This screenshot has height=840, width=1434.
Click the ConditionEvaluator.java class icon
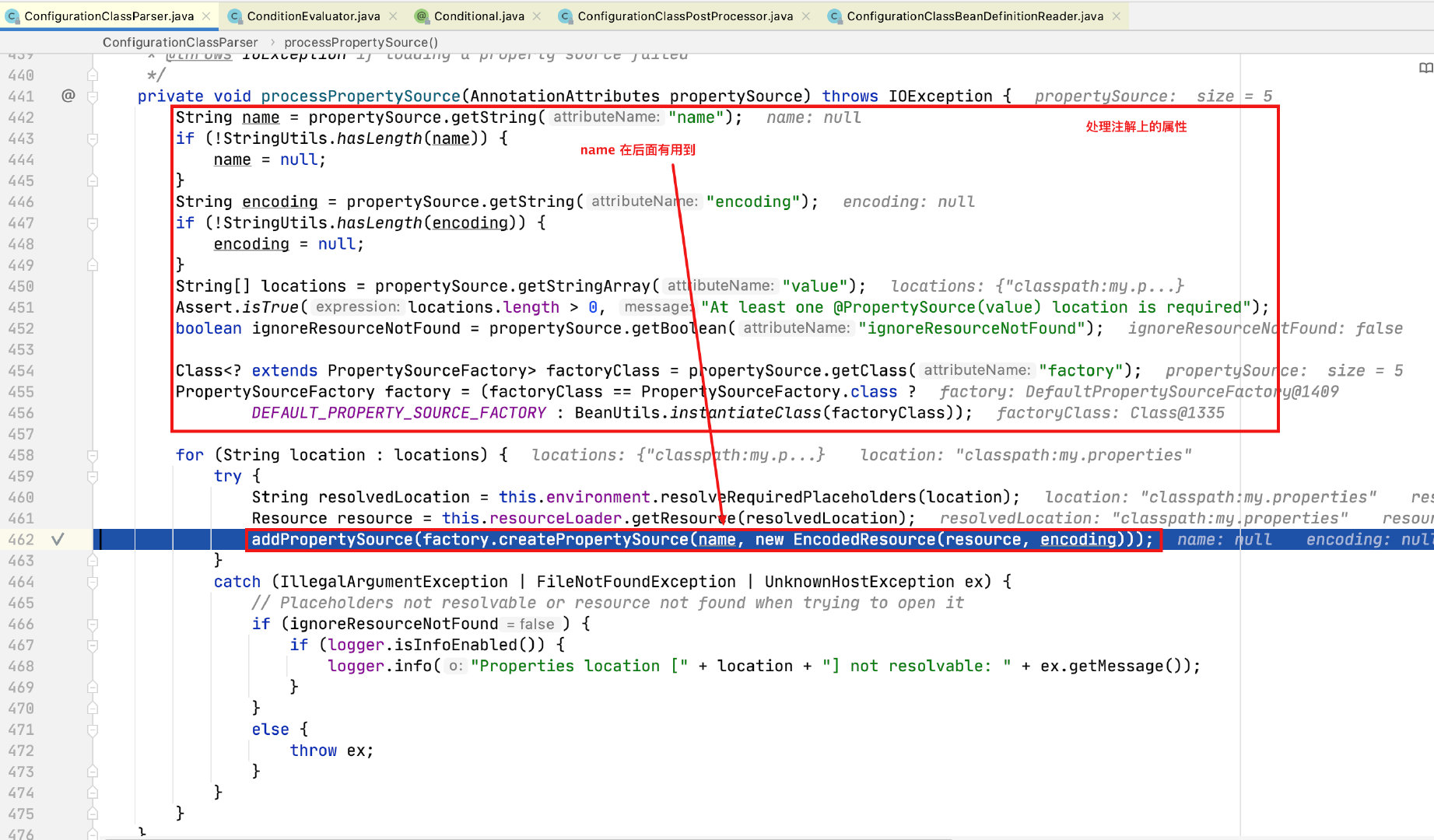pos(235,16)
